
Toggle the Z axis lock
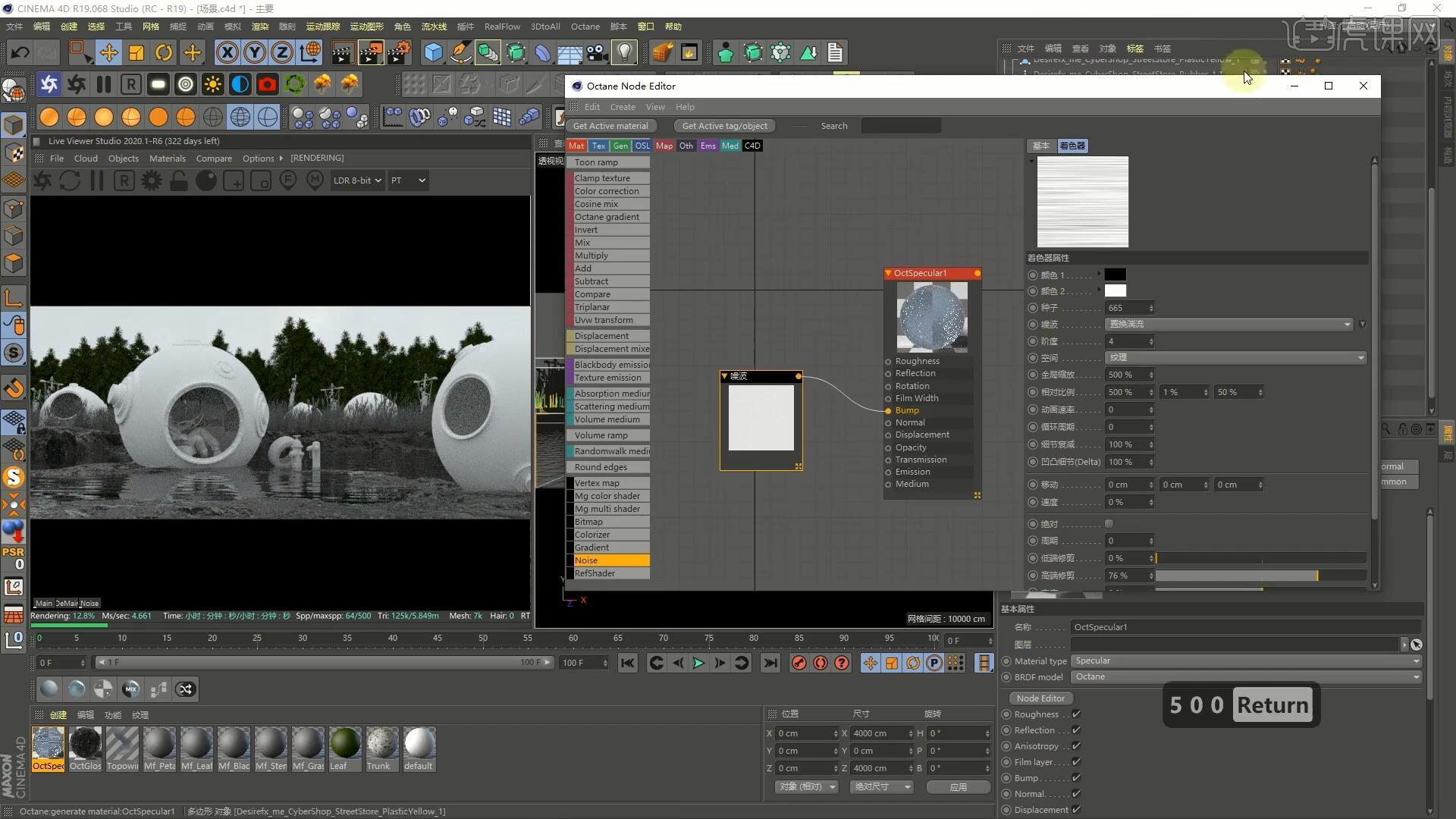point(282,52)
